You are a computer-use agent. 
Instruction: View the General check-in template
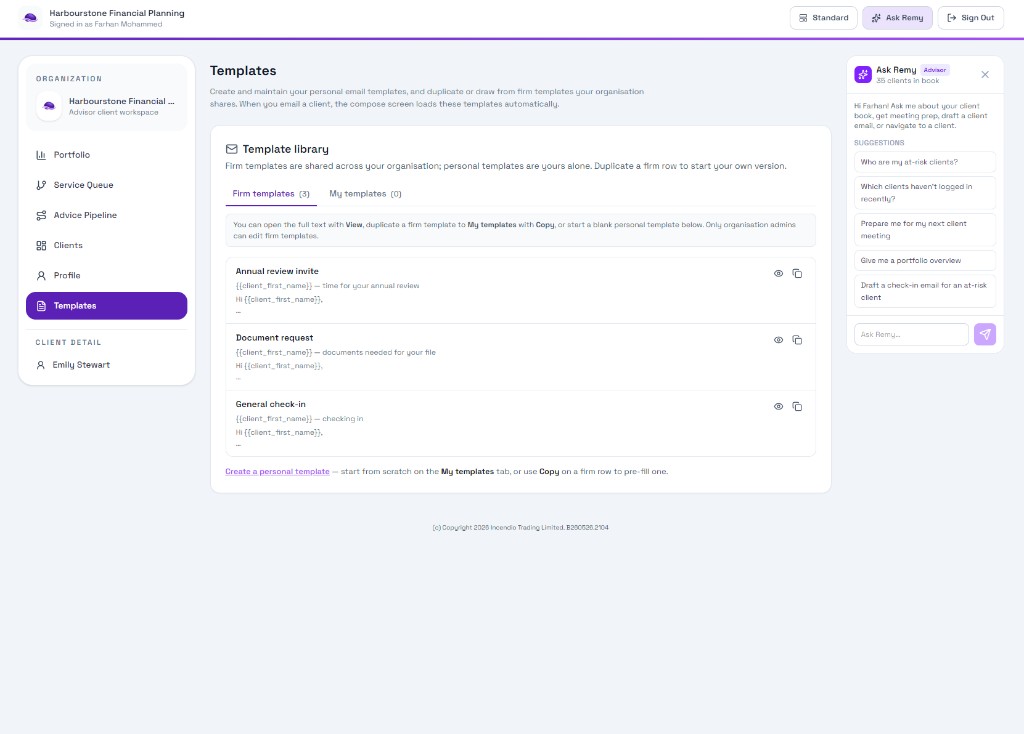pyautogui.click(x=778, y=406)
